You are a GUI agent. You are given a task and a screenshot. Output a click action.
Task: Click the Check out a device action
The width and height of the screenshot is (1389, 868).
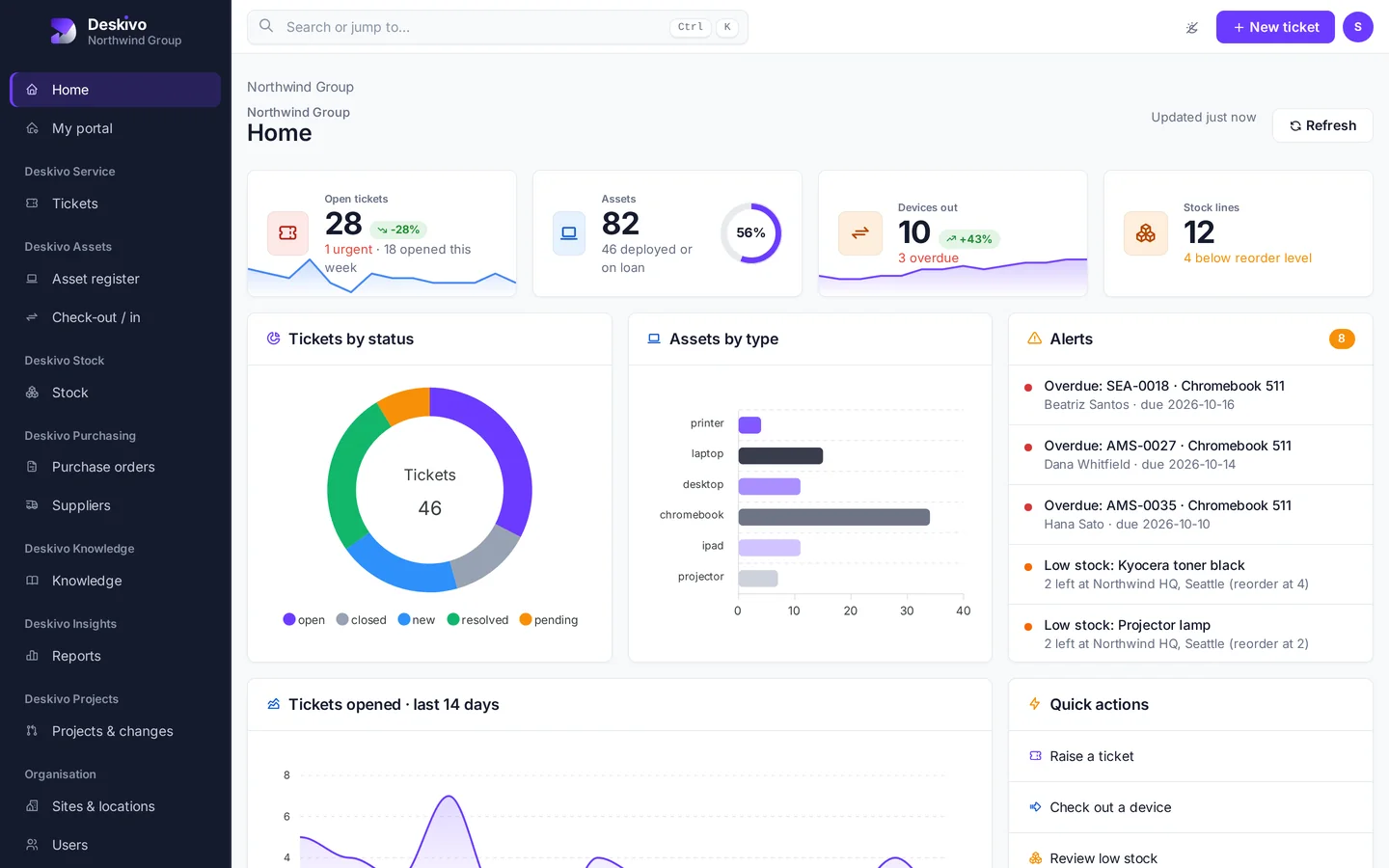tap(1190, 807)
